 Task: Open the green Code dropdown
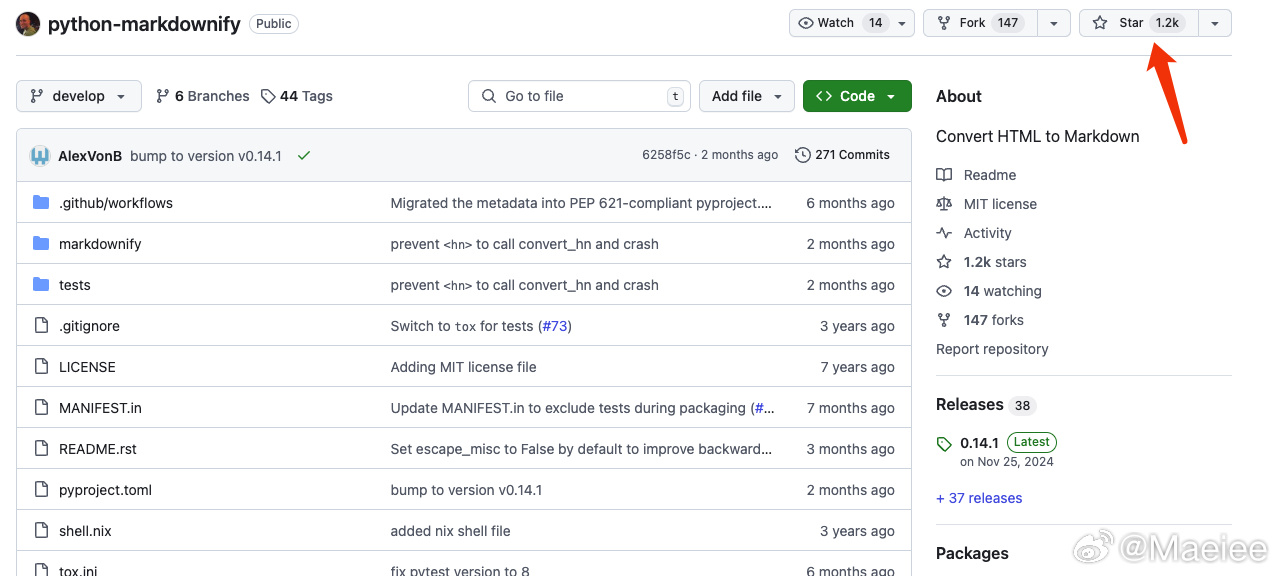click(856, 96)
